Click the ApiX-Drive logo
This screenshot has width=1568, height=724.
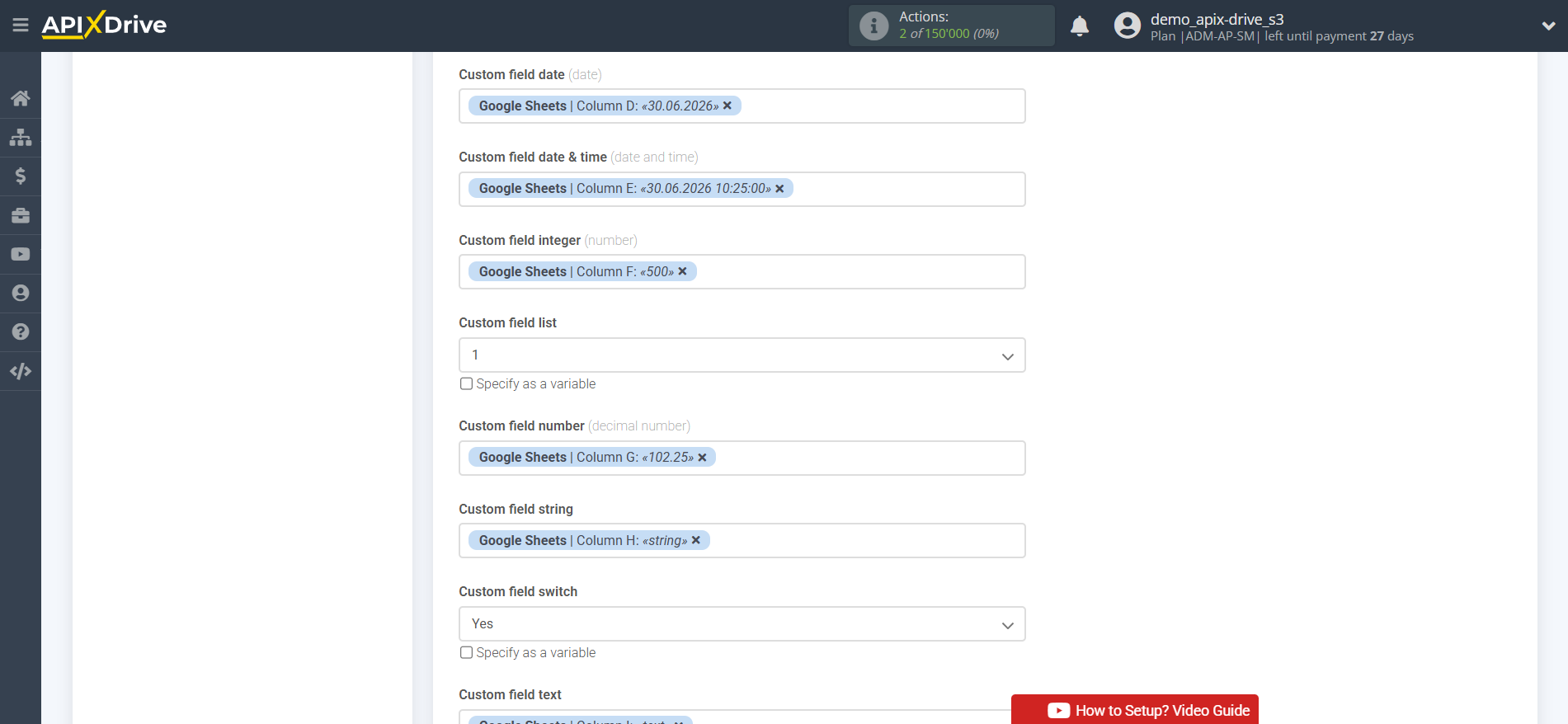tap(104, 25)
